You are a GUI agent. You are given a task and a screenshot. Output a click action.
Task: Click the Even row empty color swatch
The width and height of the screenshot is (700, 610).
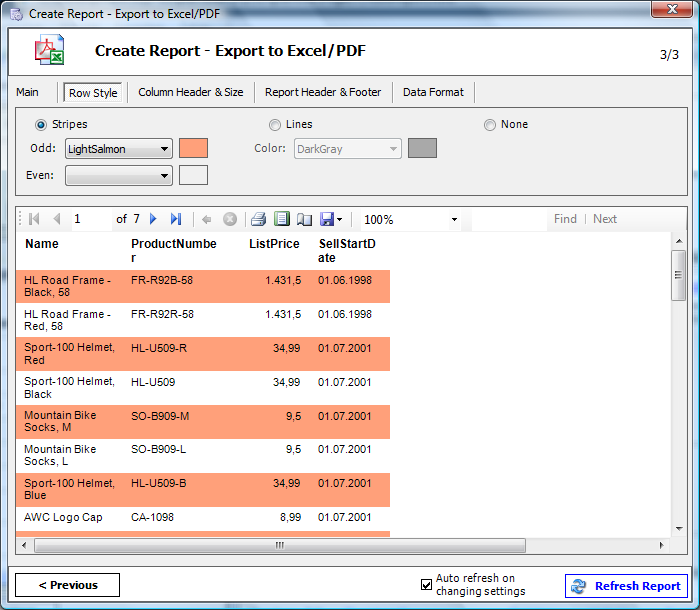pos(193,175)
